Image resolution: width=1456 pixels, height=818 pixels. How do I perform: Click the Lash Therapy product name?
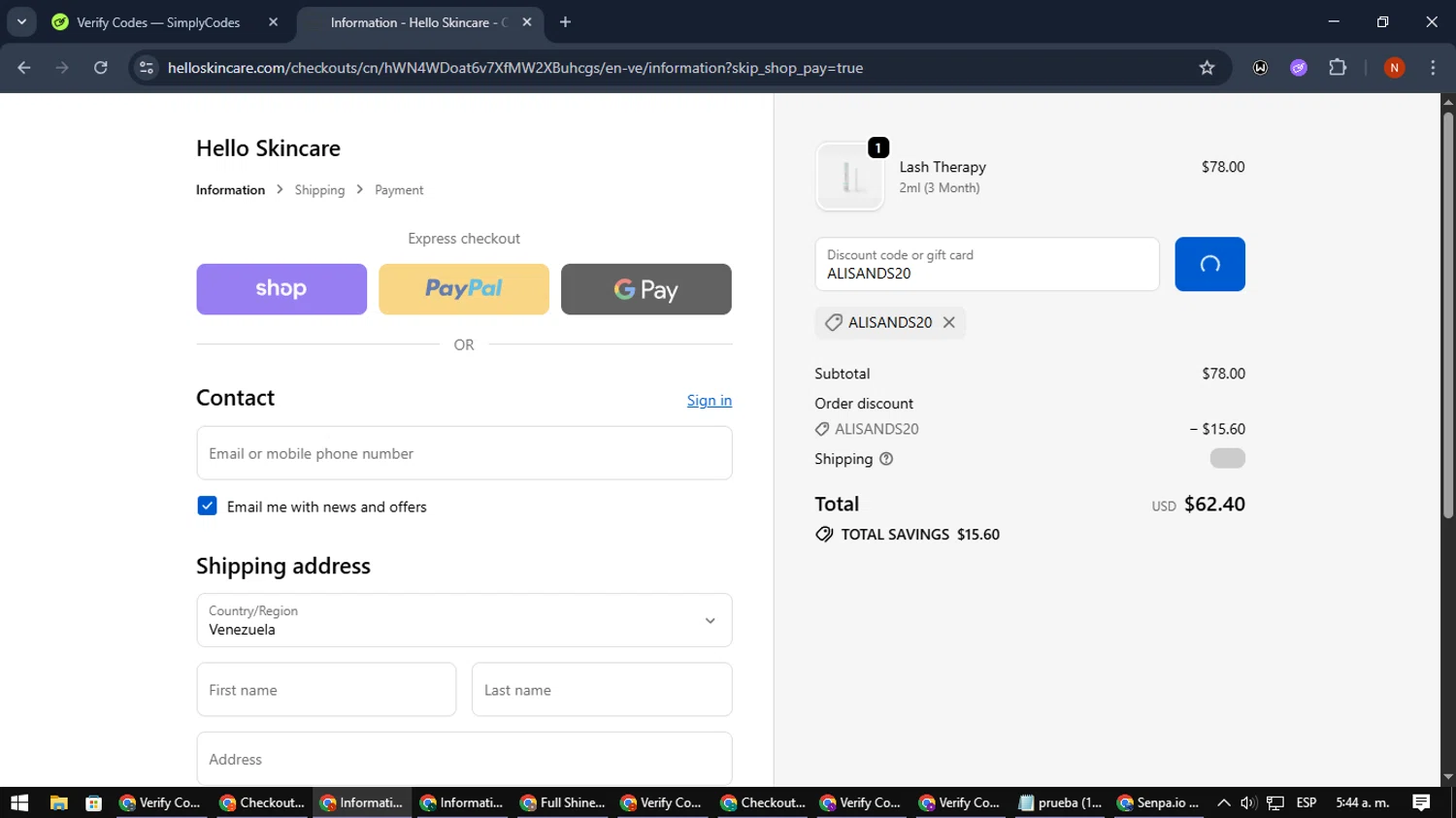(943, 167)
